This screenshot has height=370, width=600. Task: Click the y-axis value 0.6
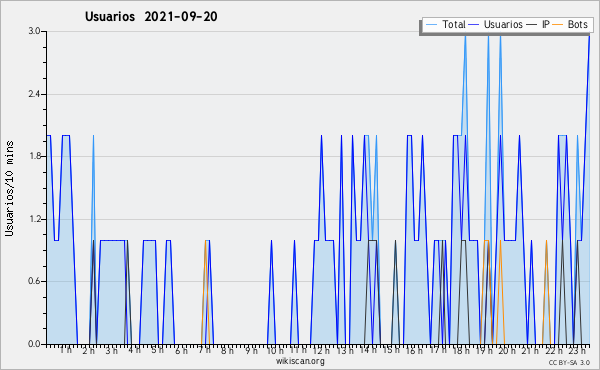pyautogui.click(x=34, y=282)
